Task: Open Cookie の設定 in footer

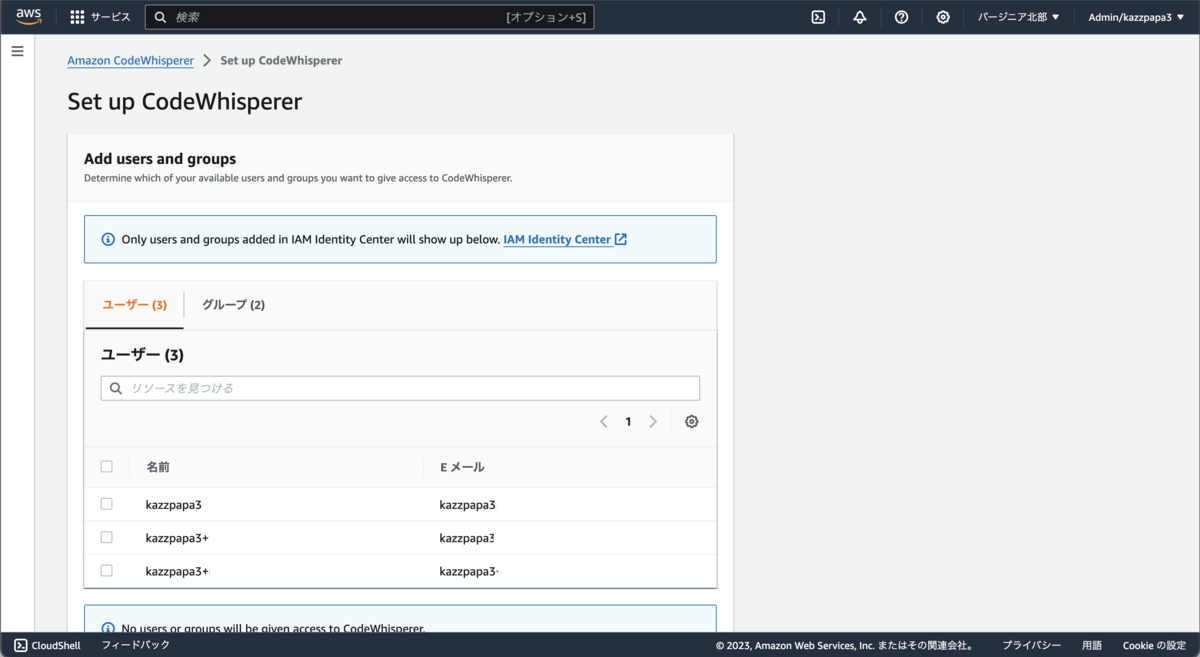Action: [1154, 646]
